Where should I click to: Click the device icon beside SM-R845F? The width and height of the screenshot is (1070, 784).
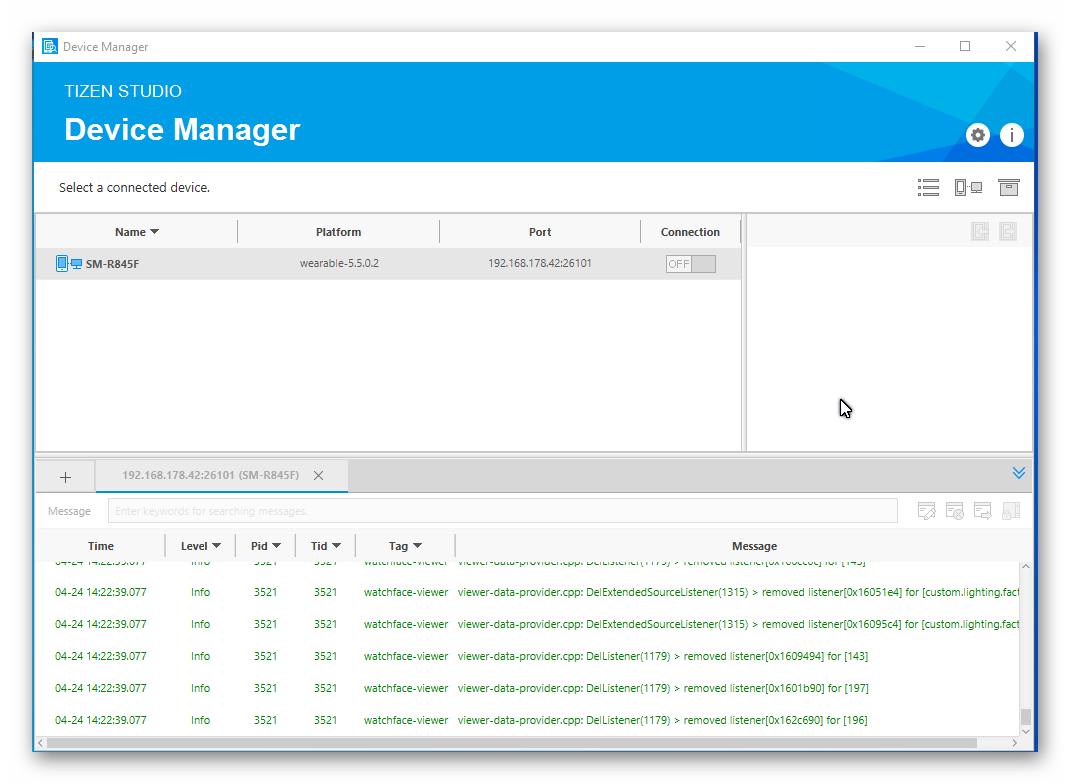point(69,263)
